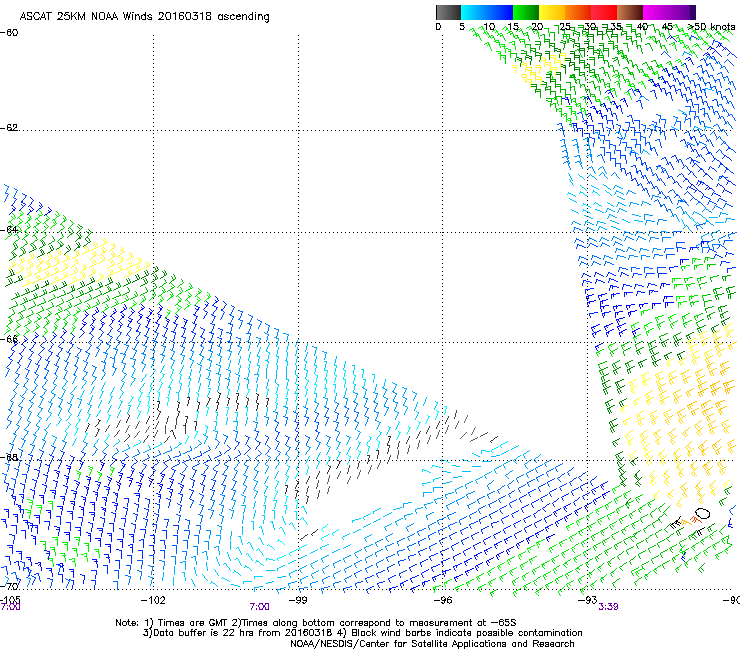Click the 'NOAA/NESDIS/Center for Satellite Applications and Research' credit

pos(432,644)
